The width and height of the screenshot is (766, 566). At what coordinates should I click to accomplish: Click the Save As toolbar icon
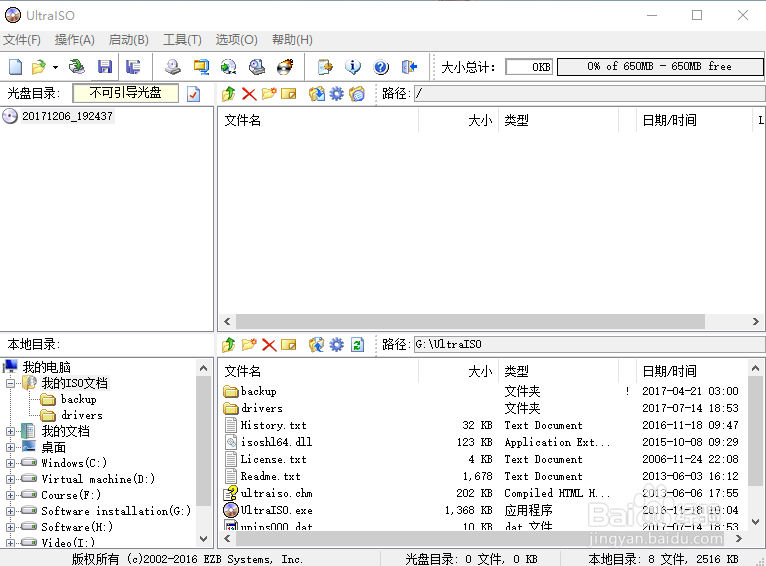point(132,67)
